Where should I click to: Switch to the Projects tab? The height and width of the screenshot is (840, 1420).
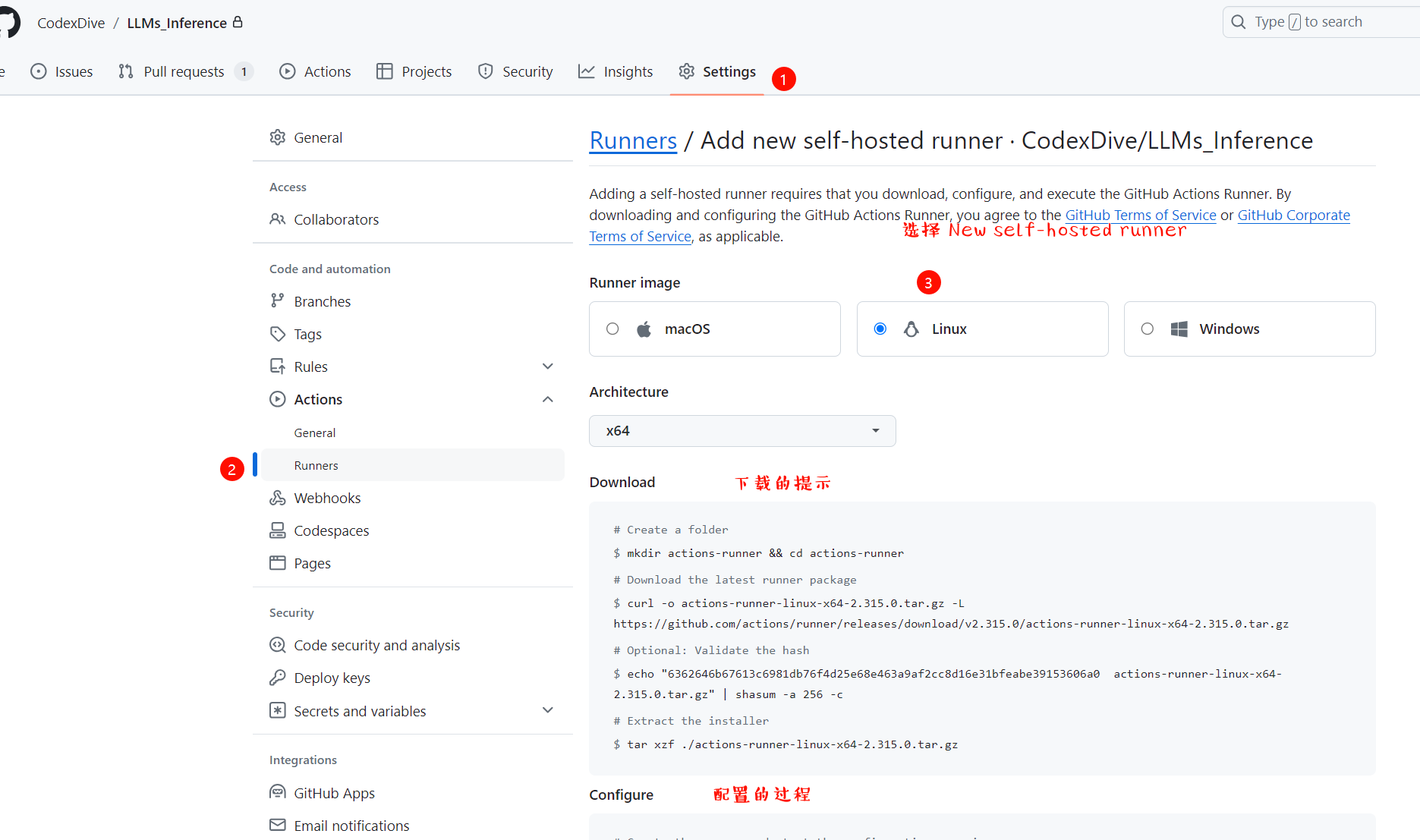click(x=414, y=71)
